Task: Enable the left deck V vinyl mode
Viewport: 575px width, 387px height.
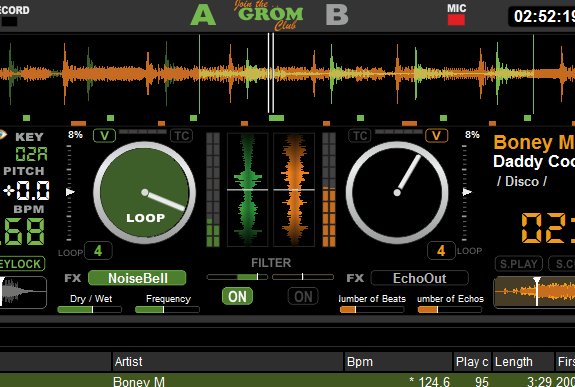Action: (x=105, y=136)
